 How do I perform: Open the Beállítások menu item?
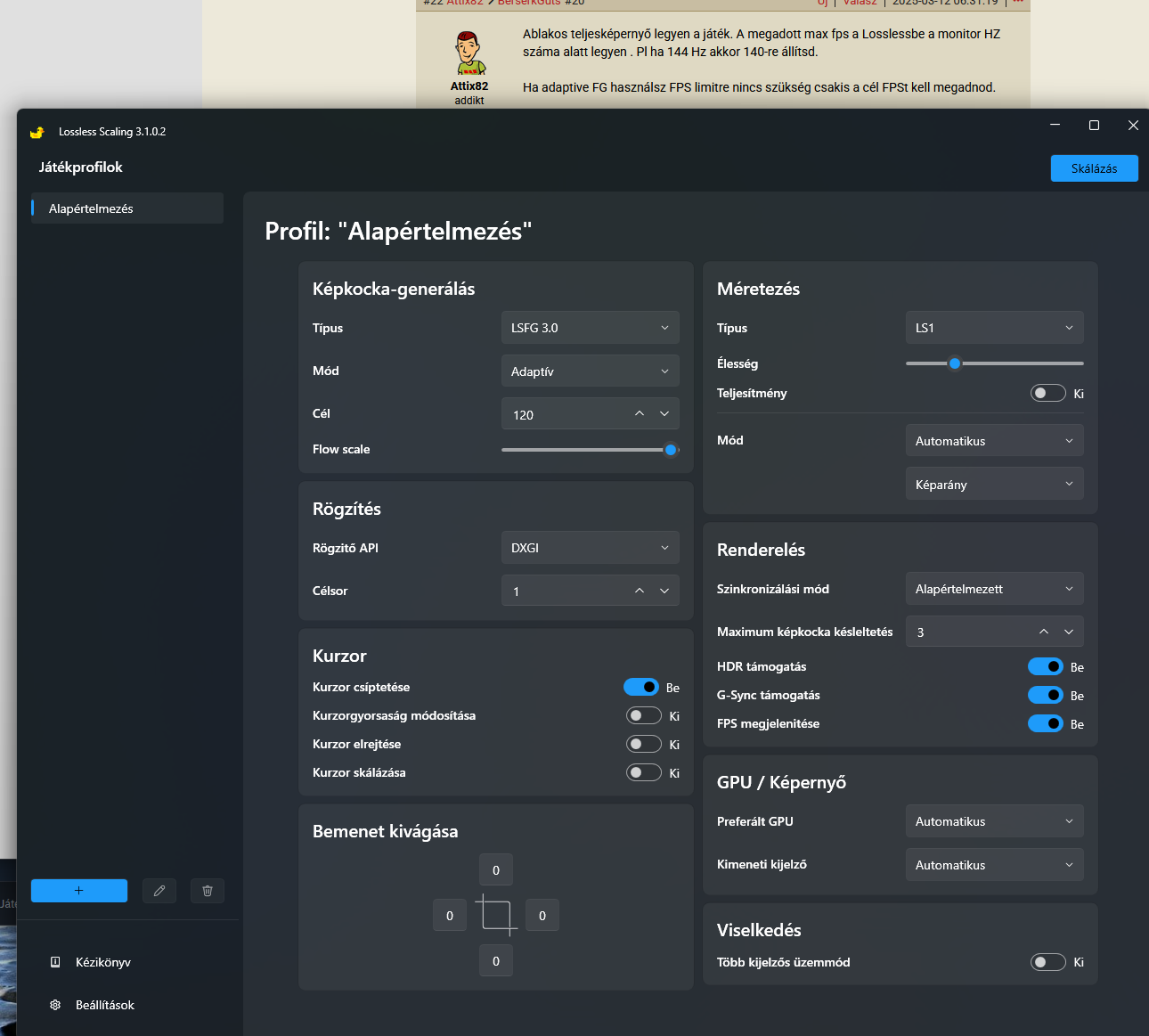pos(105,1005)
